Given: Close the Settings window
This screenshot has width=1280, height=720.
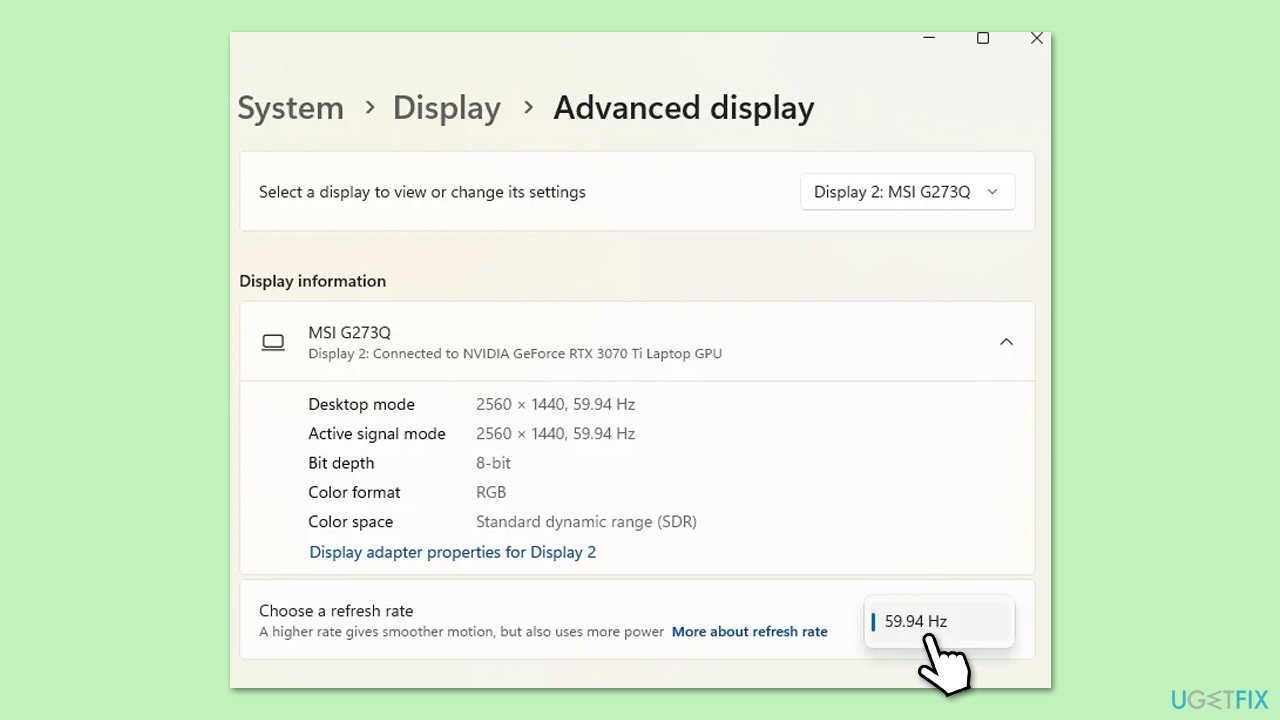Looking at the screenshot, I should coord(1037,38).
